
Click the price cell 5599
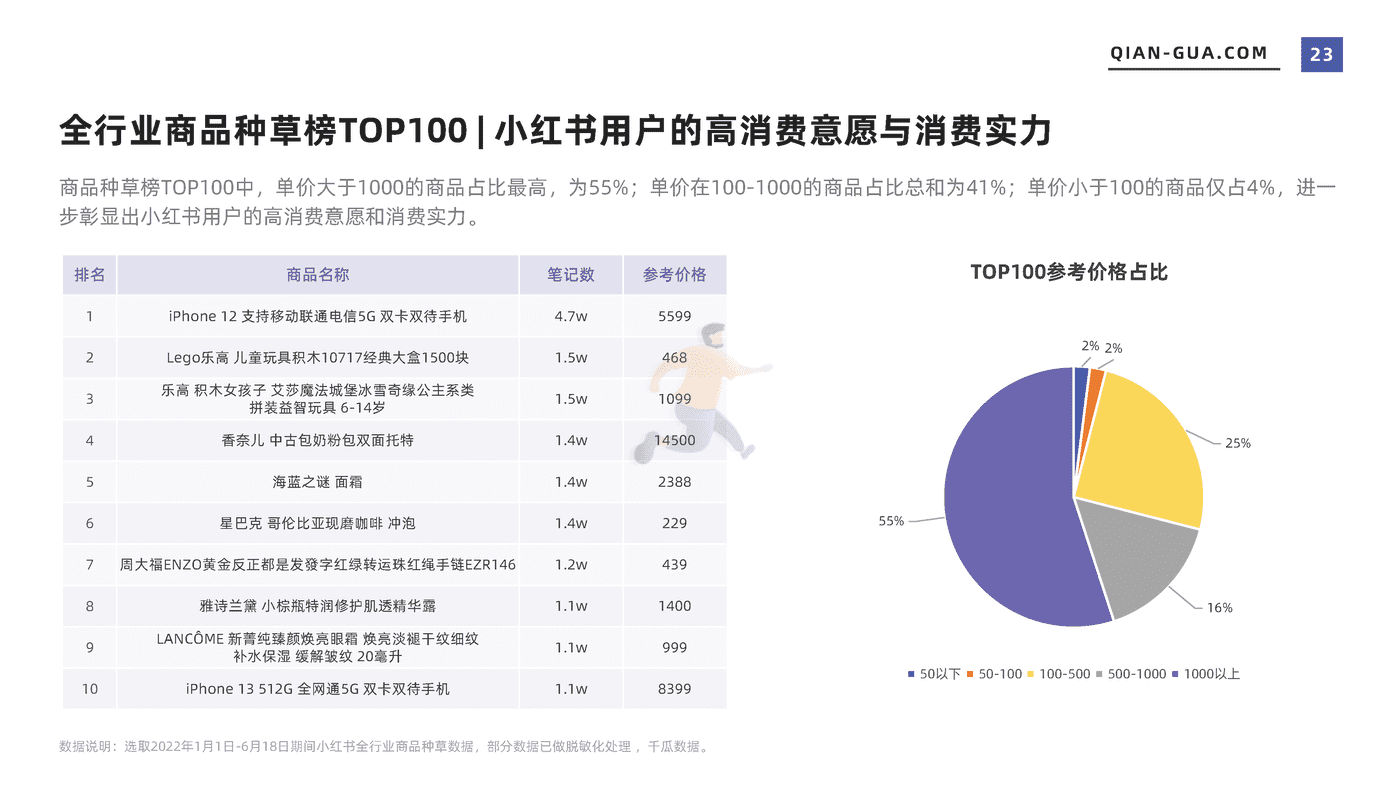pos(675,316)
